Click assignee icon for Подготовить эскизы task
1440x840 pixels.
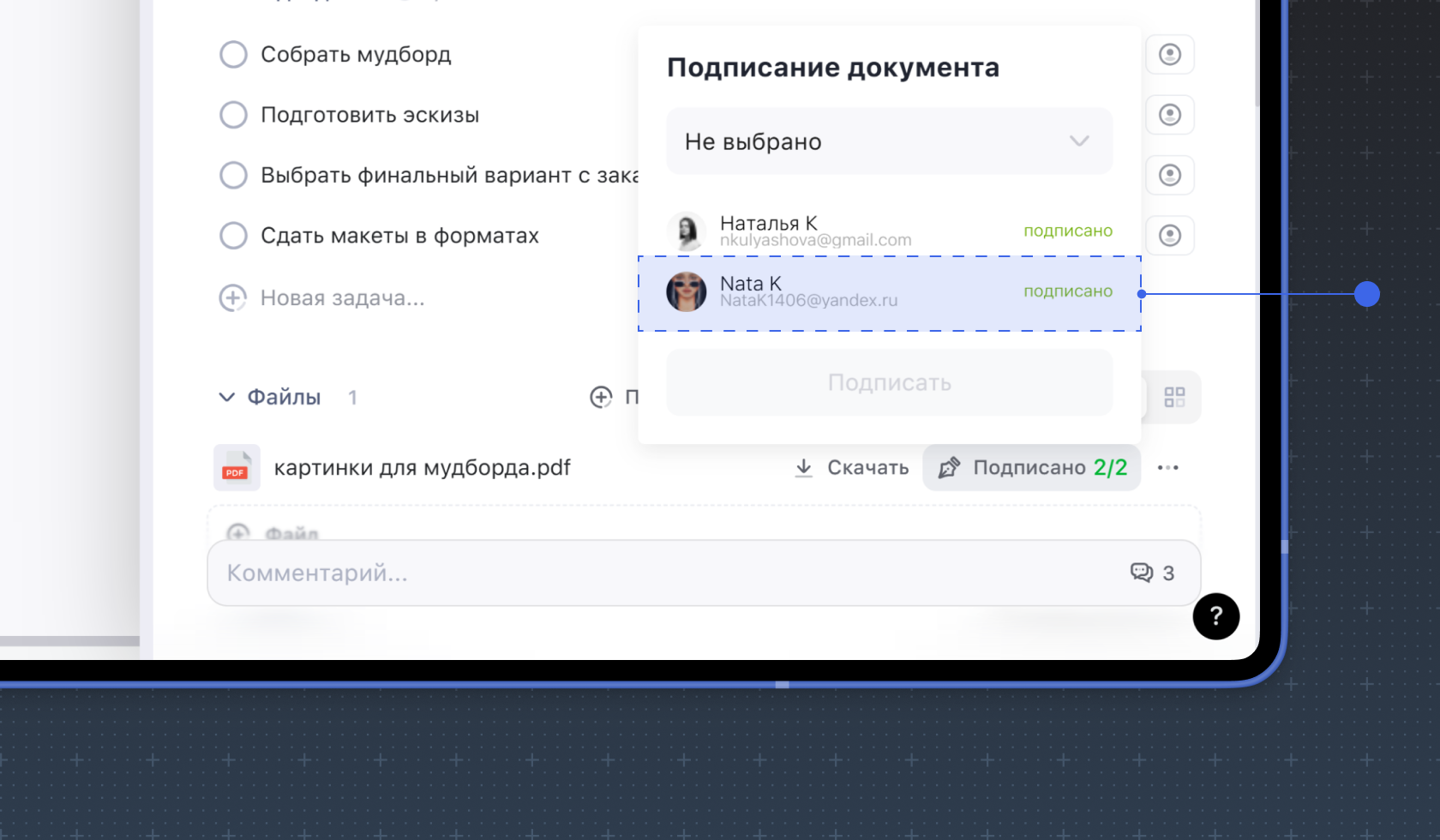point(1169,115)
